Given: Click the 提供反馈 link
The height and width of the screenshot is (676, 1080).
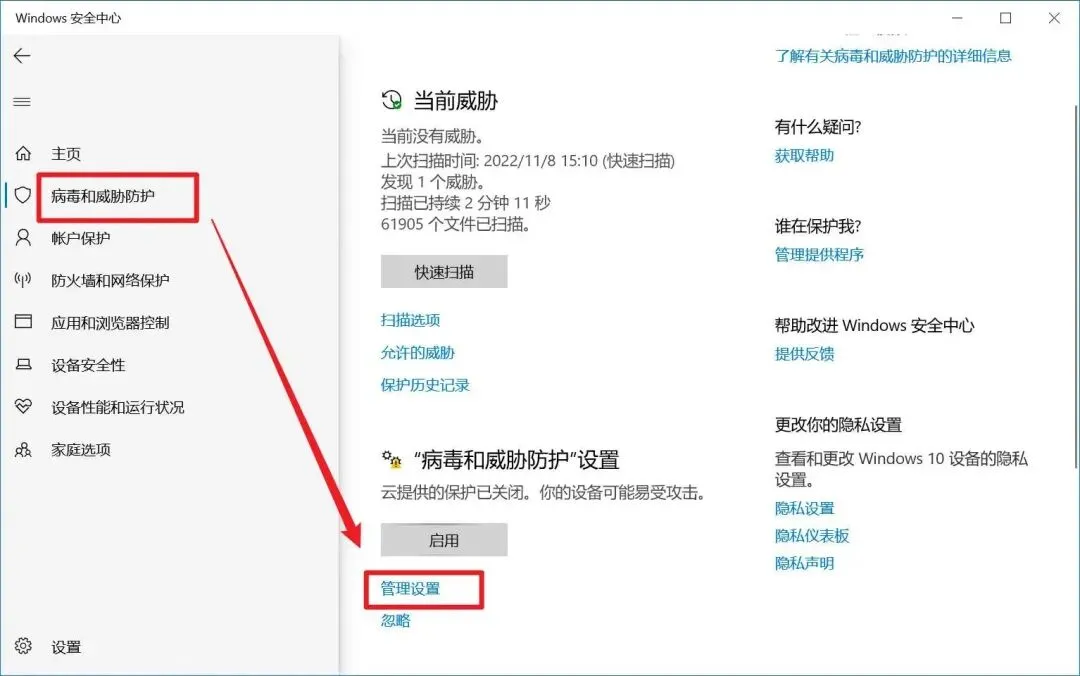Looking at the screenshot, I should click(x=804, y=354).
